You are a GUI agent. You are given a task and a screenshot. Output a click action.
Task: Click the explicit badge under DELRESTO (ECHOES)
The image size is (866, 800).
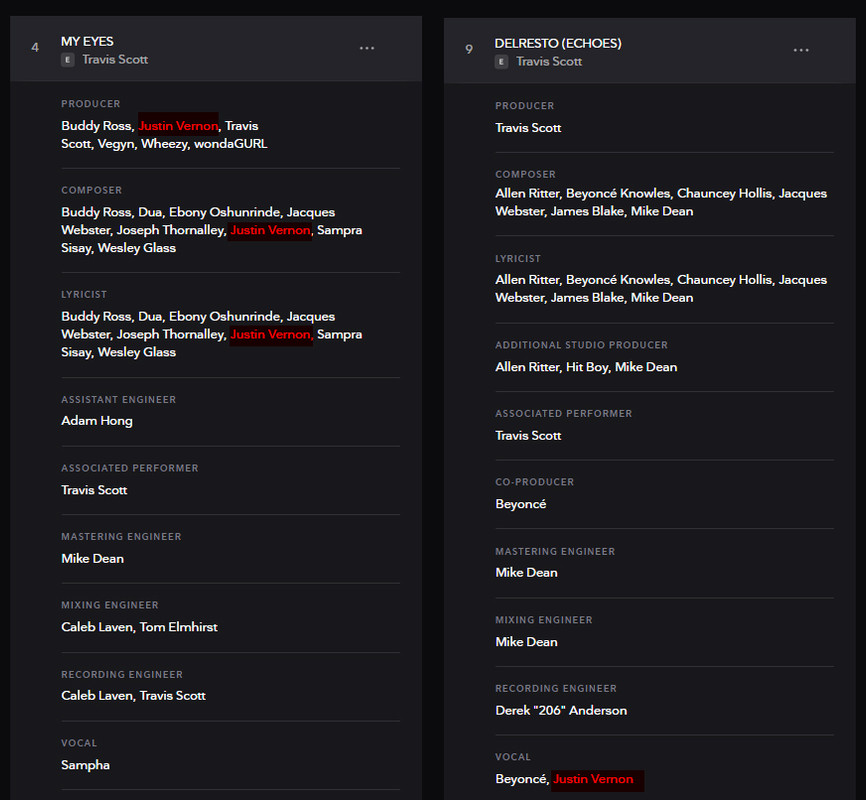(x=501, y=62)
